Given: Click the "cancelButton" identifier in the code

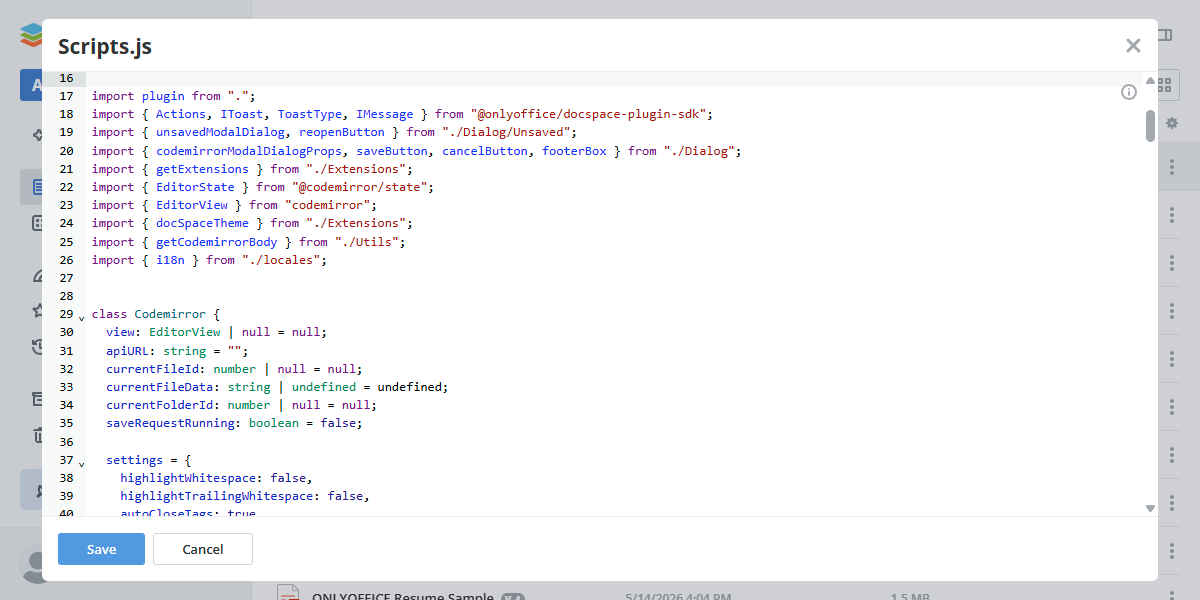Looking at the screenshot, I should point(485,151).
